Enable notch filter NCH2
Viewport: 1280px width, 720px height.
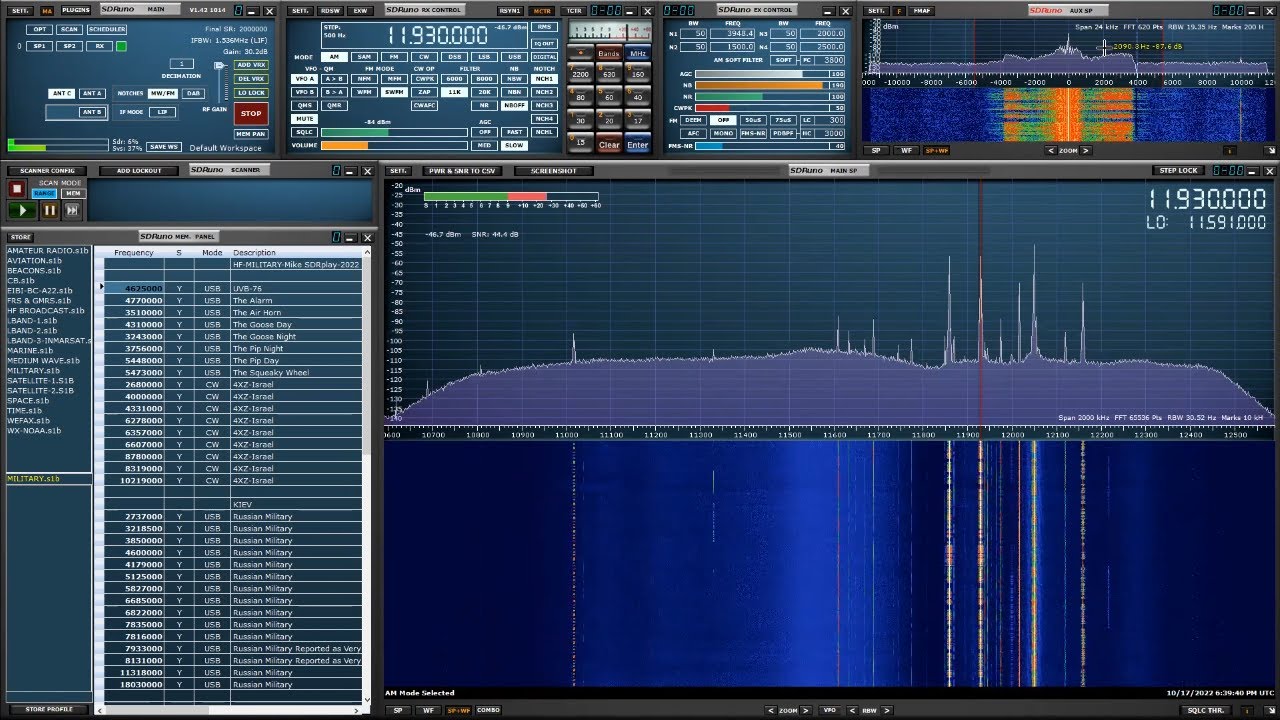coord(544,92)
